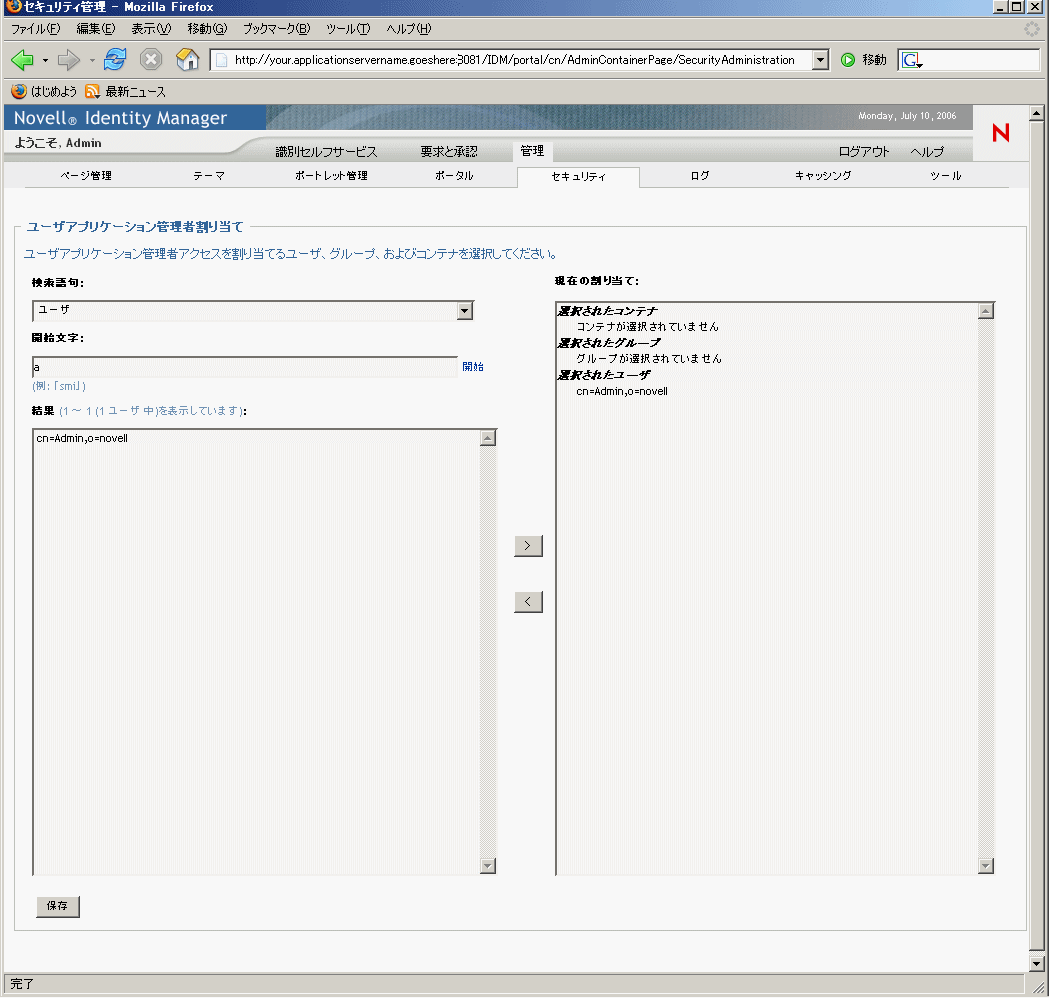Click the < remove-from-assignments button
The image size is (1049, 998).
(528, 601)
